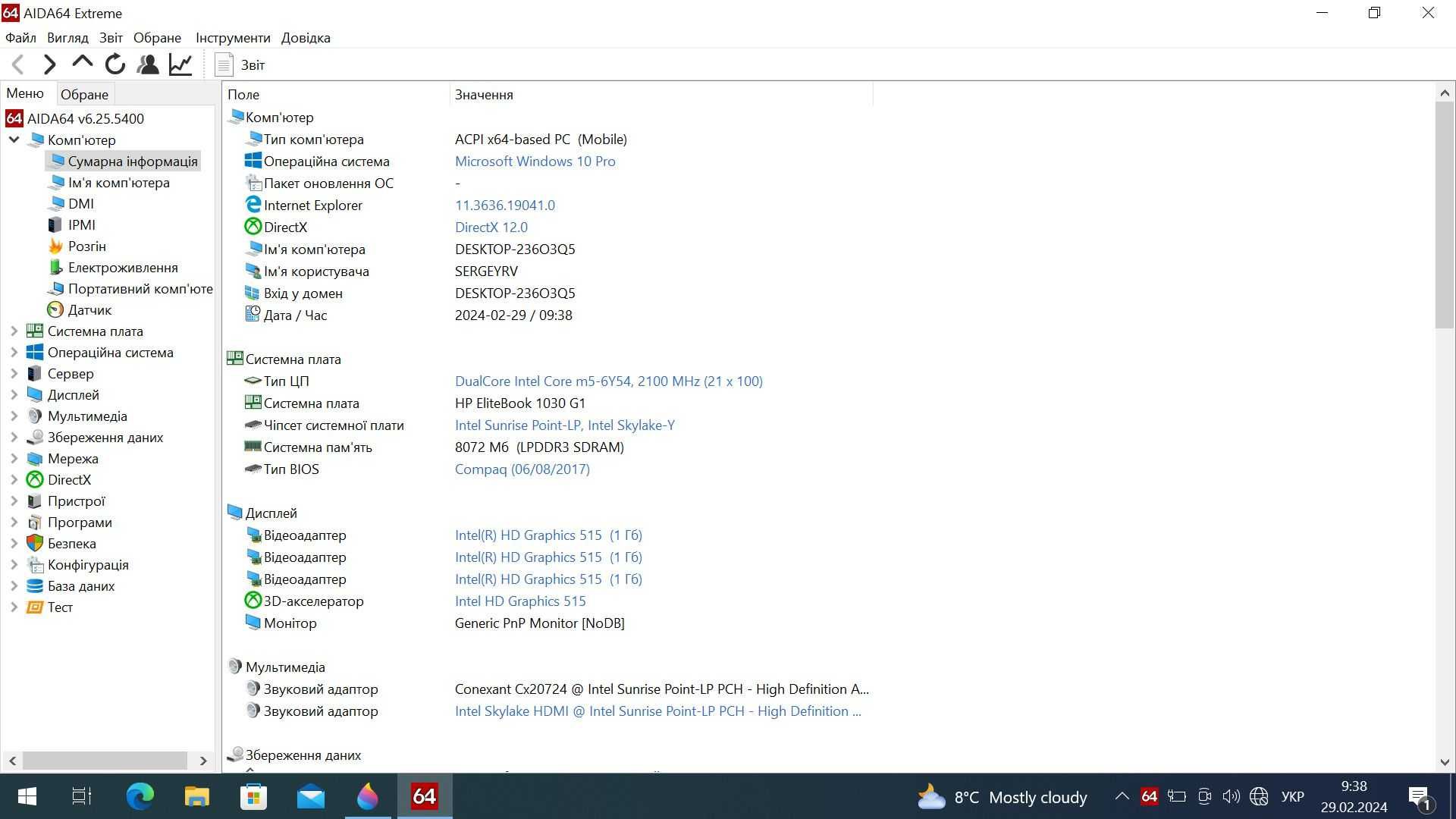Expand the Мережа tree node
This screenshot has height=819, width=1456.
[x=14, y=458]
